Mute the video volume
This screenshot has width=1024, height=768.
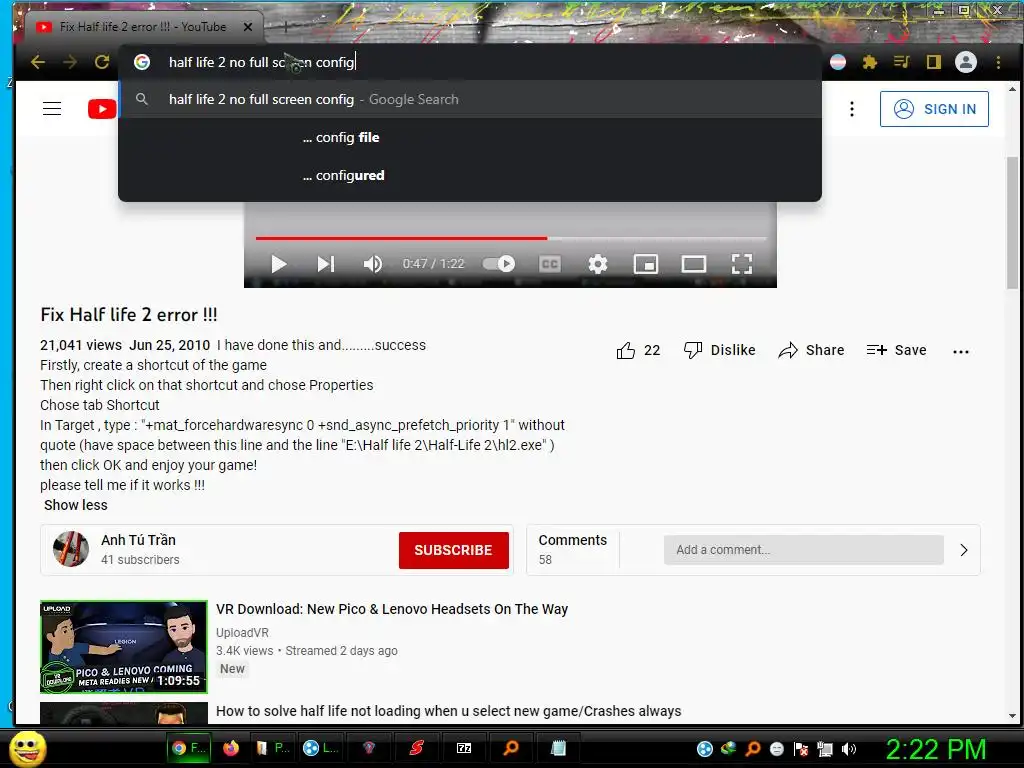click(x=372, y=264)
